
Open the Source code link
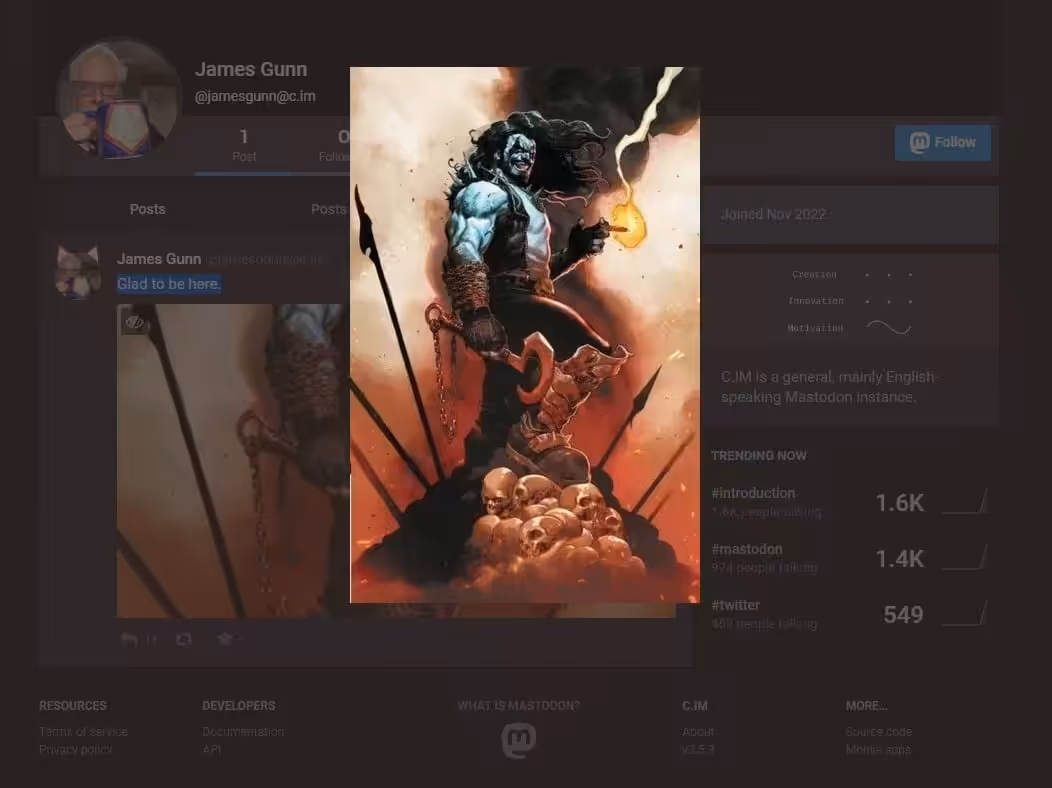click(879, 732)
